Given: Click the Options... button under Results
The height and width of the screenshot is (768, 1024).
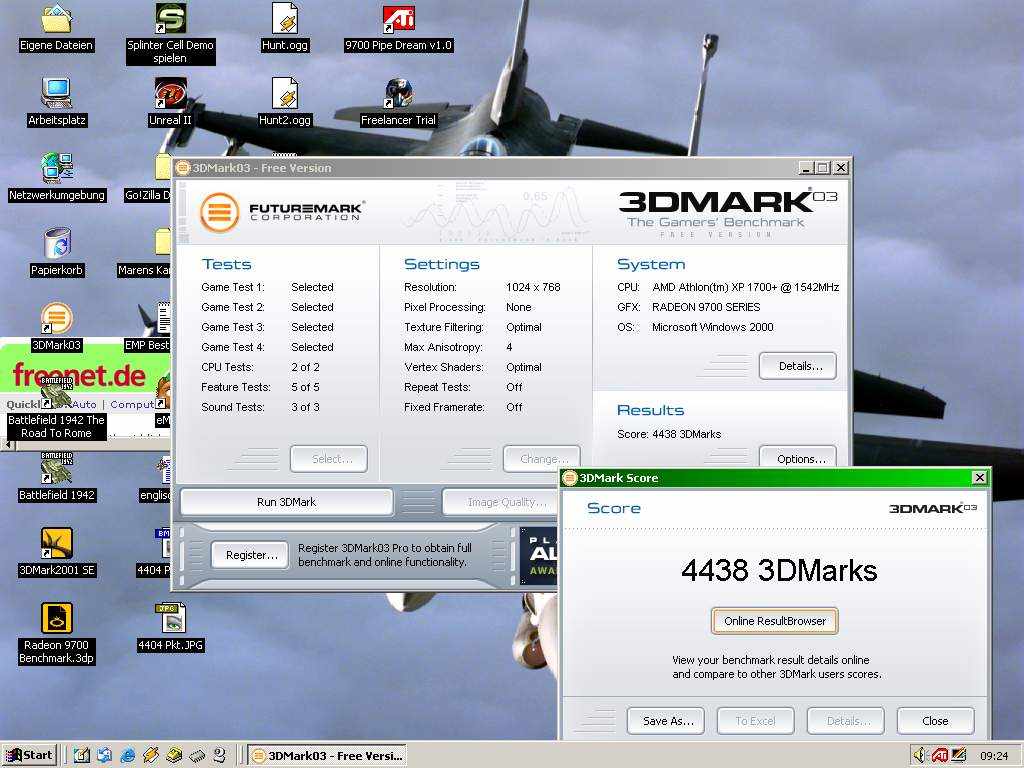Looking at the screenshot, I should 798,457.
